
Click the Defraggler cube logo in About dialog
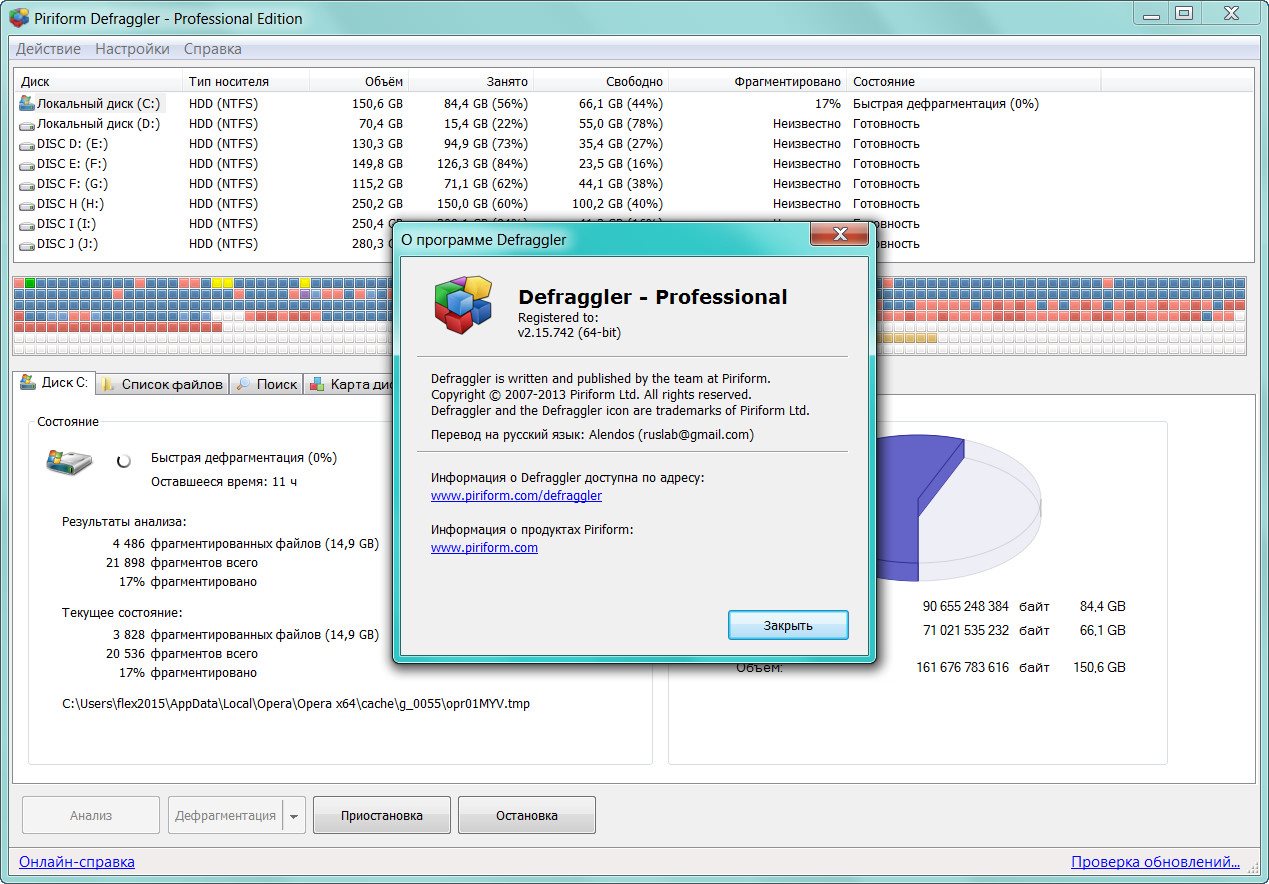(x=464, y=304)
